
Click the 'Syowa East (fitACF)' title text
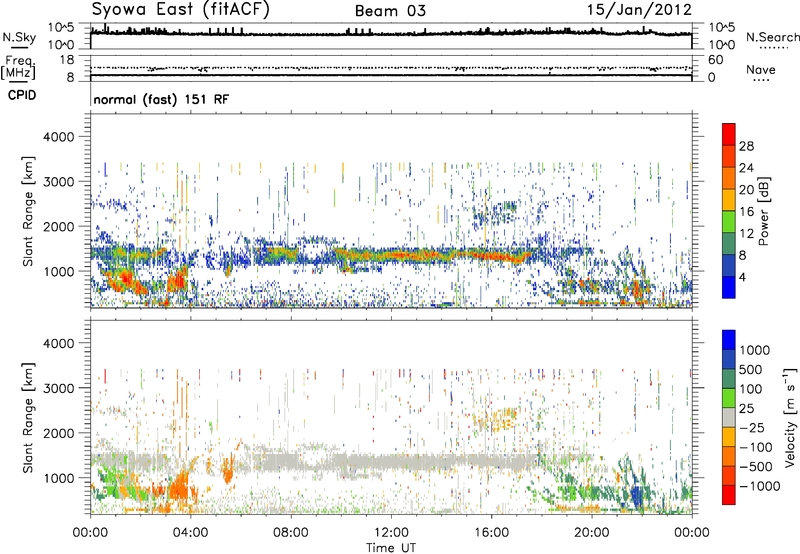point(180,10)
